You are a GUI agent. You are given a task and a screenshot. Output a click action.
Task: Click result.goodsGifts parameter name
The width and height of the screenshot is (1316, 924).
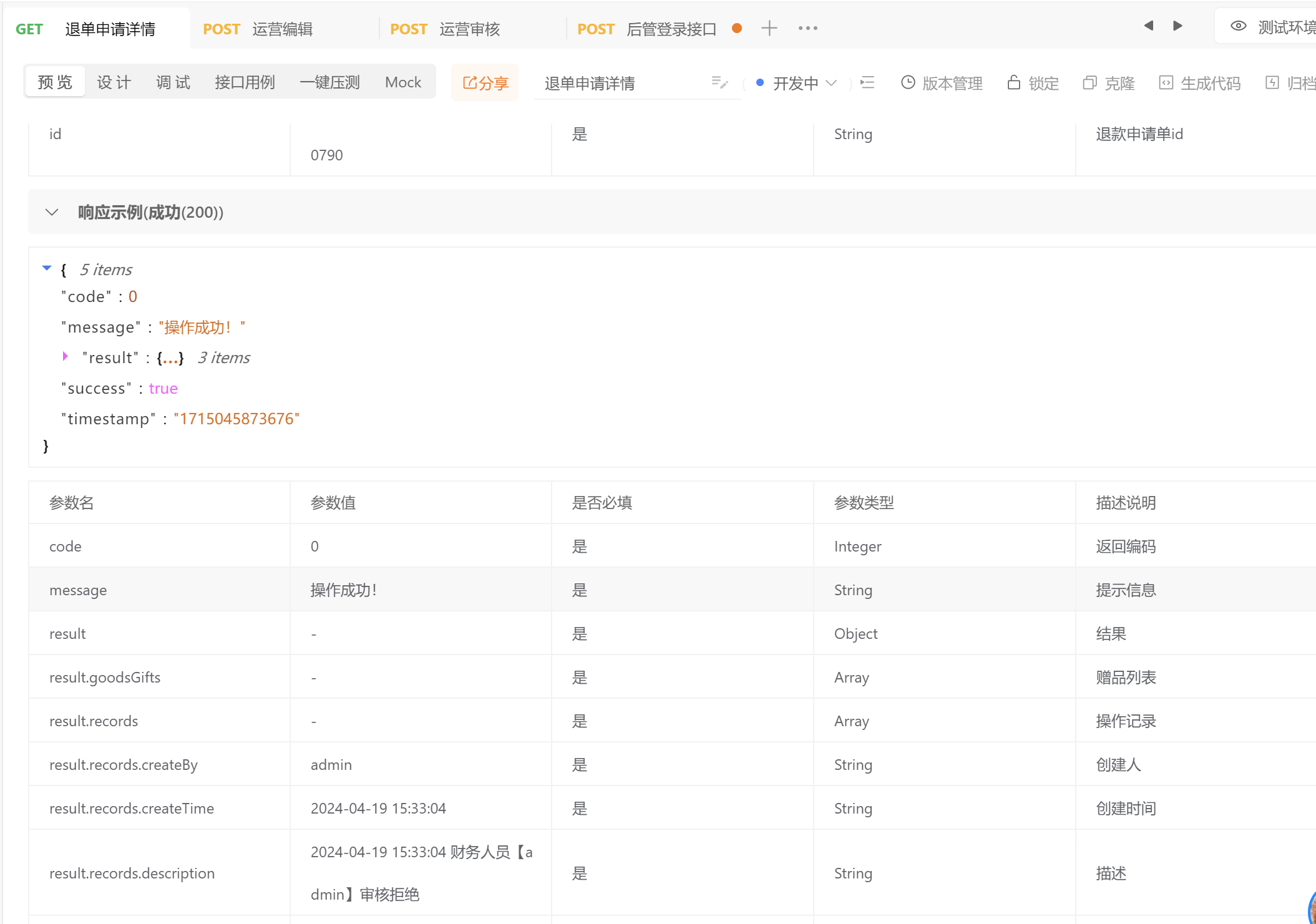[105, 677]
